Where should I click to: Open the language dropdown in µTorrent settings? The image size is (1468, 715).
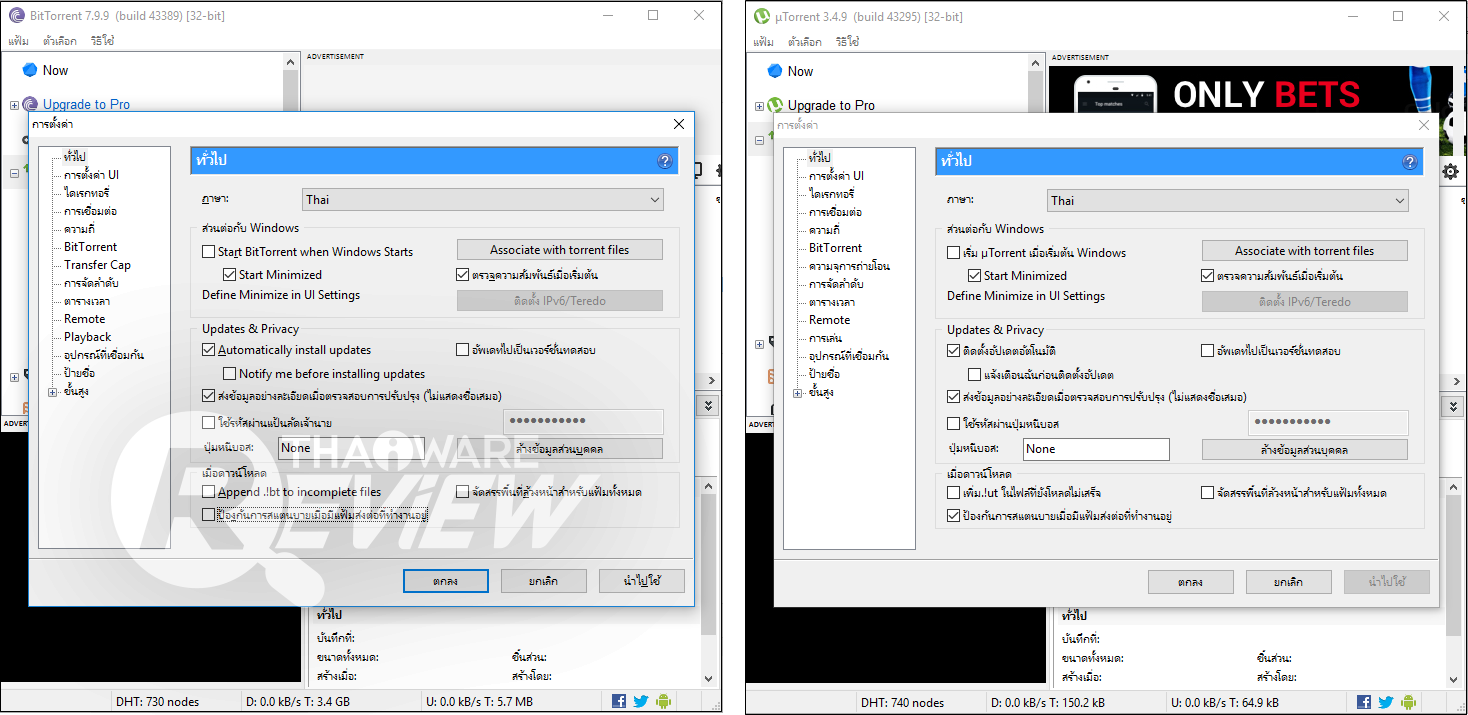click(x=1228, y=201)
